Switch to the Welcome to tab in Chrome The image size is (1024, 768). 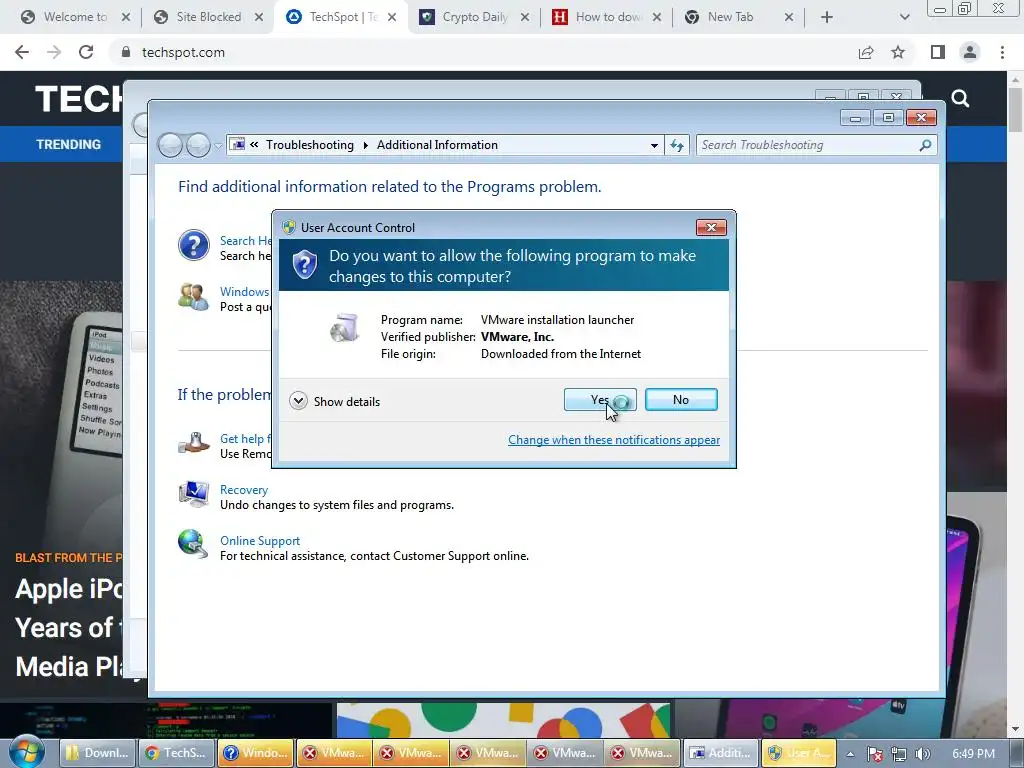click(75, 17)
